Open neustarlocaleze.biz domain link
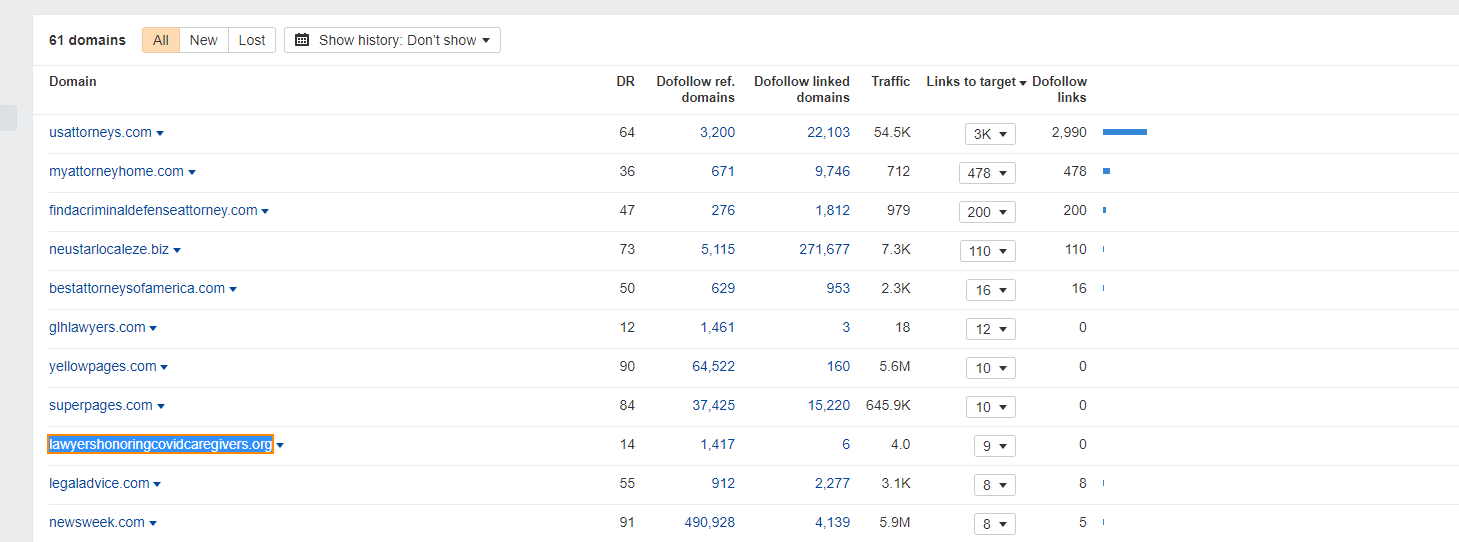The image size is (1459, 542). [109, 249]
